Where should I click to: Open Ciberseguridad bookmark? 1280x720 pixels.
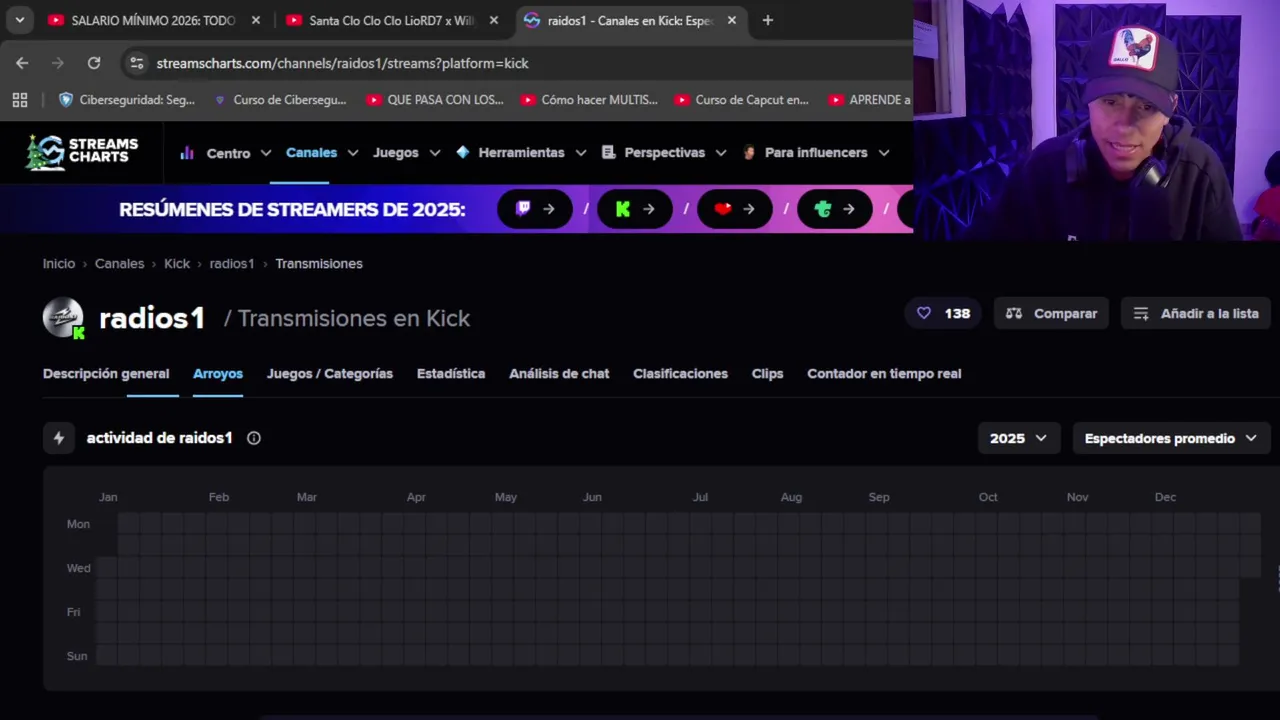[127, 100]
